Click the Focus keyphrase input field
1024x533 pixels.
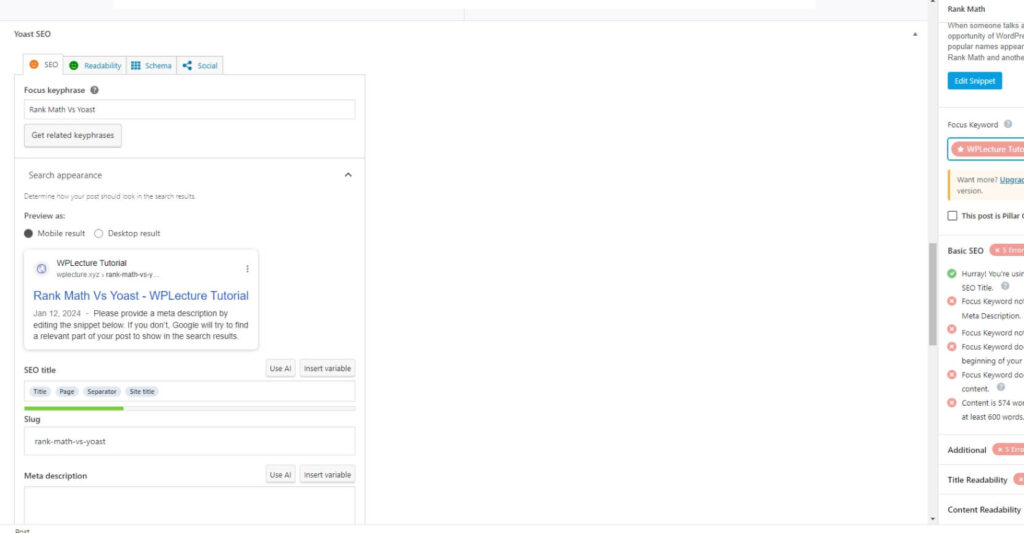coord(189,109)
